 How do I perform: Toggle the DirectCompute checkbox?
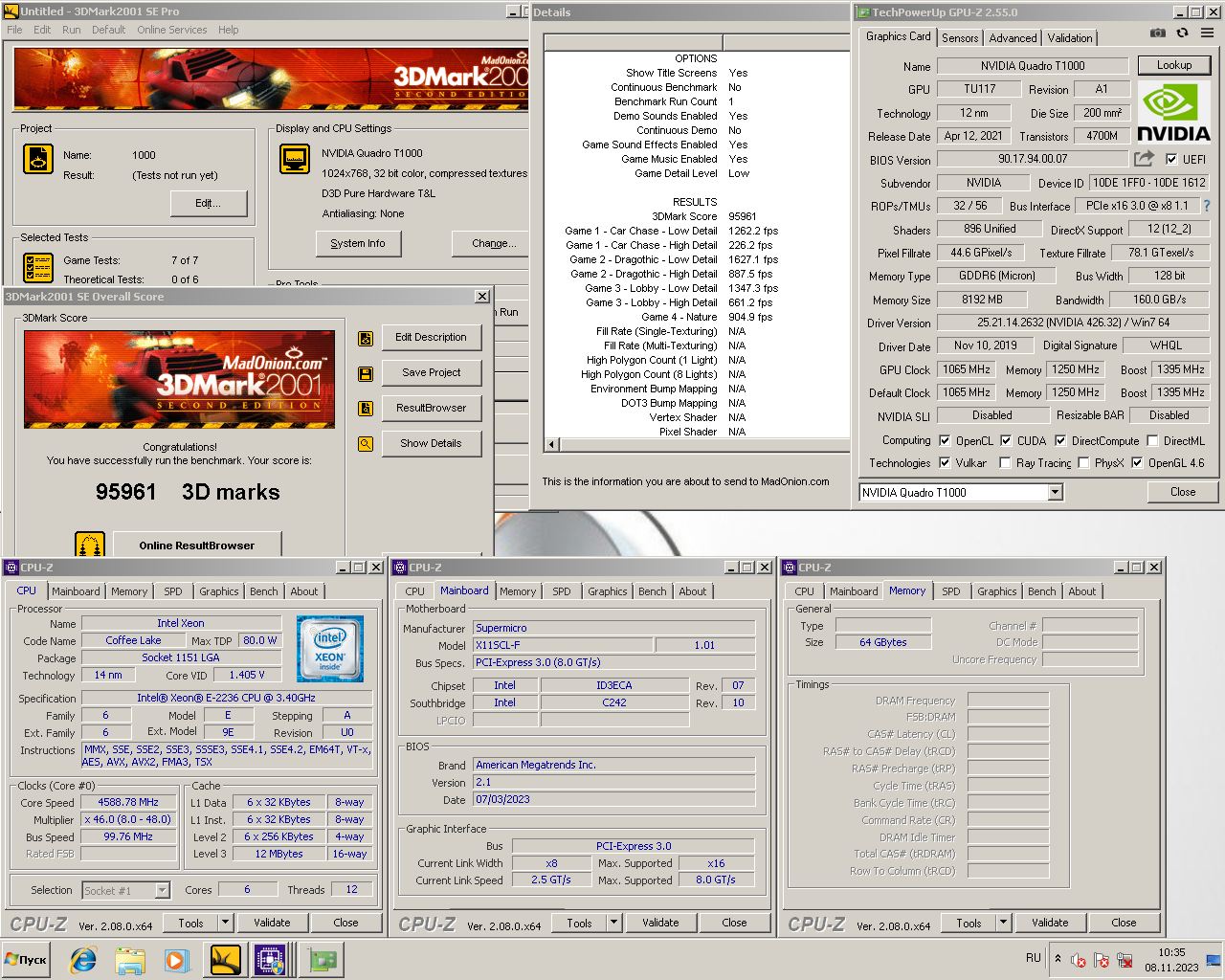(x=1060, y=441)
